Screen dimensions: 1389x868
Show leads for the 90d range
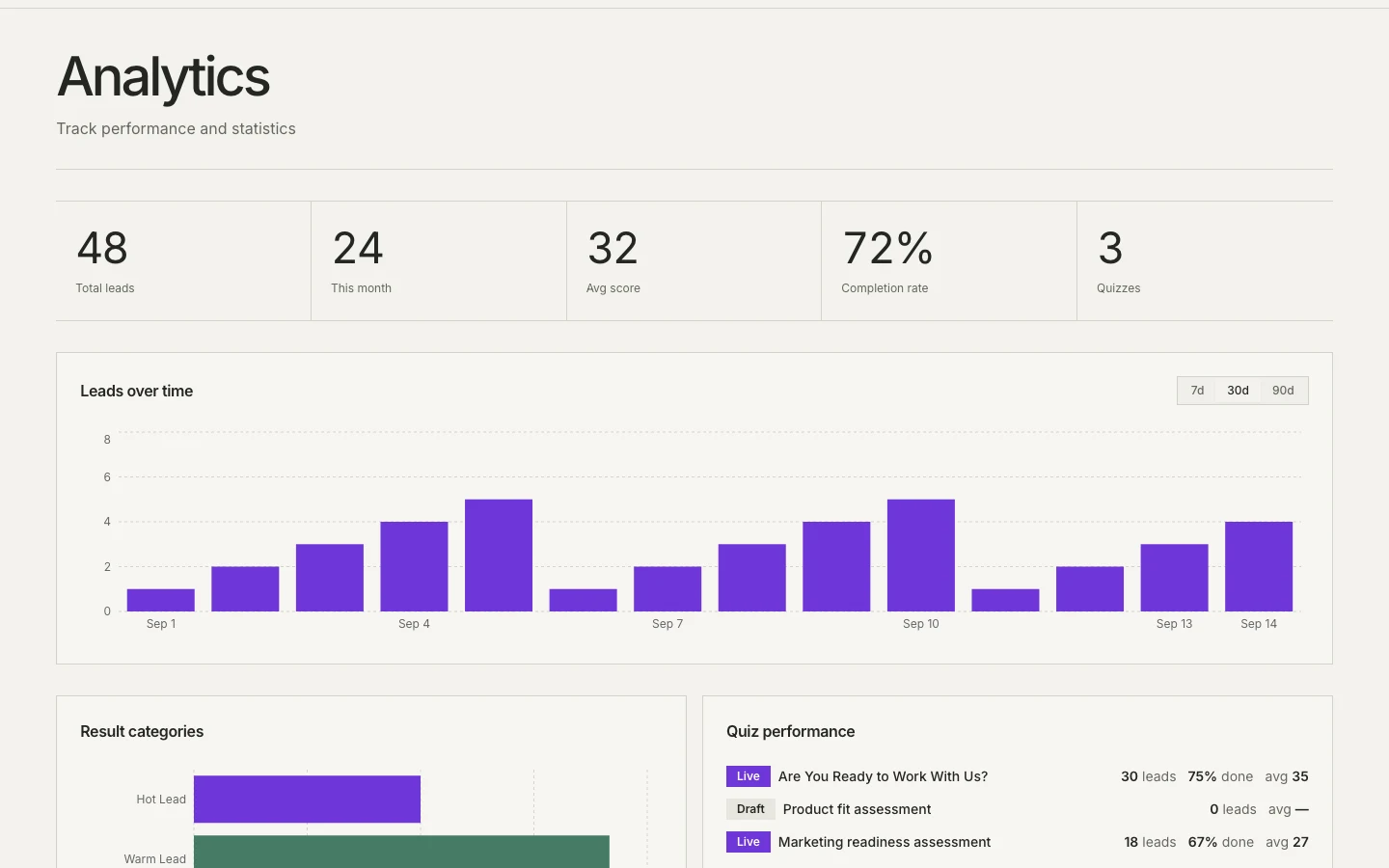[1283, 391]
